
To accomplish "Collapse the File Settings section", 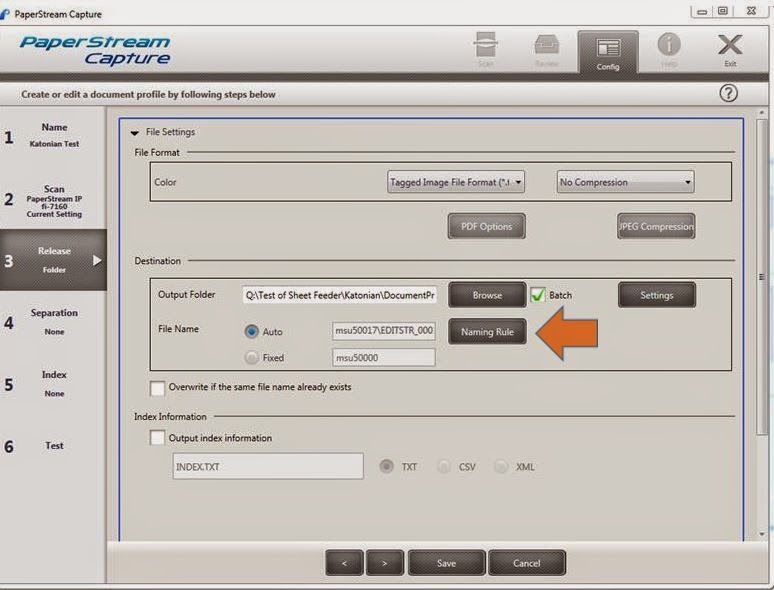I will click(134, 132).
